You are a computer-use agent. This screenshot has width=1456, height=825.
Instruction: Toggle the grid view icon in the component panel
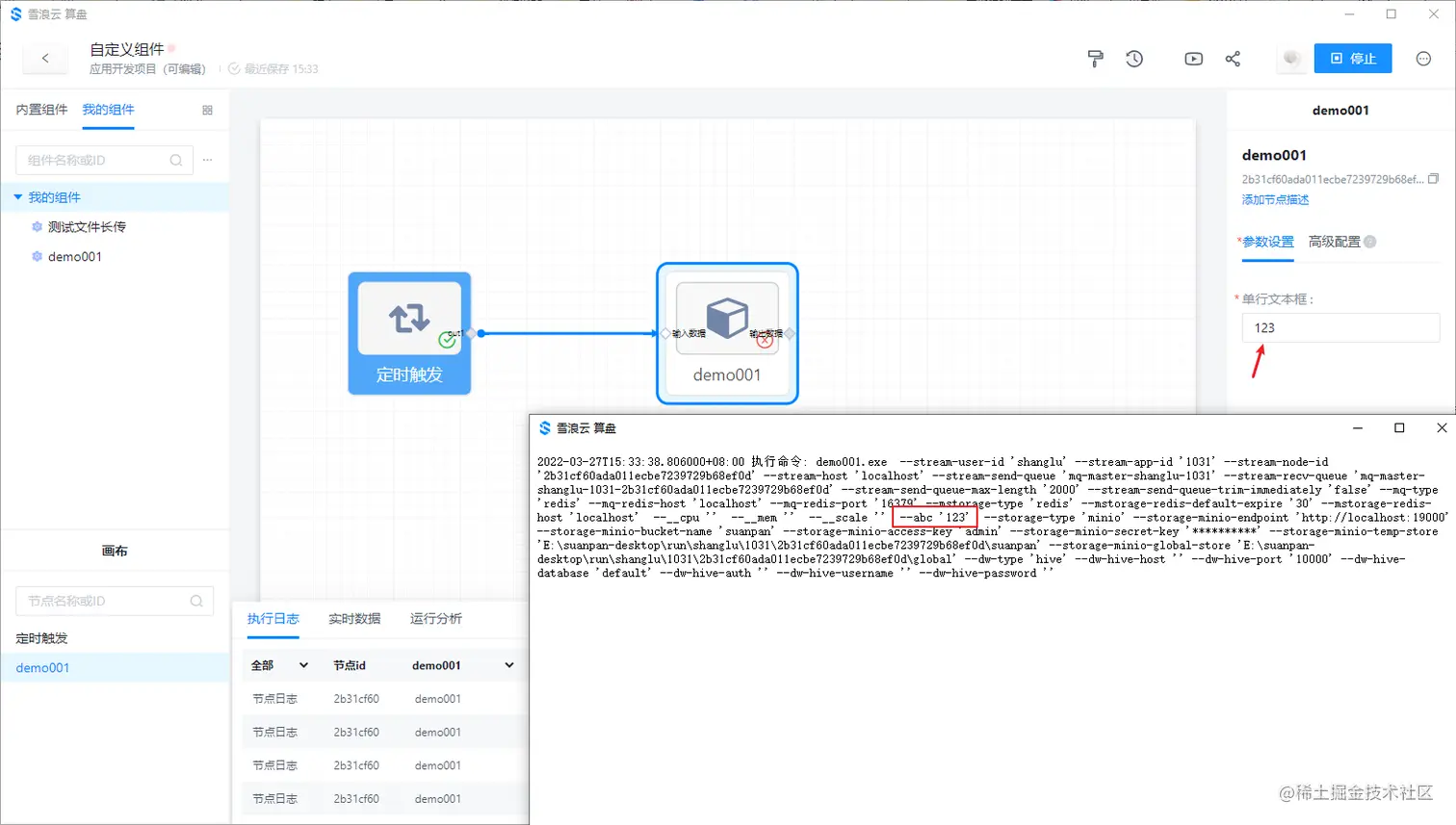[x=207, y=111]
